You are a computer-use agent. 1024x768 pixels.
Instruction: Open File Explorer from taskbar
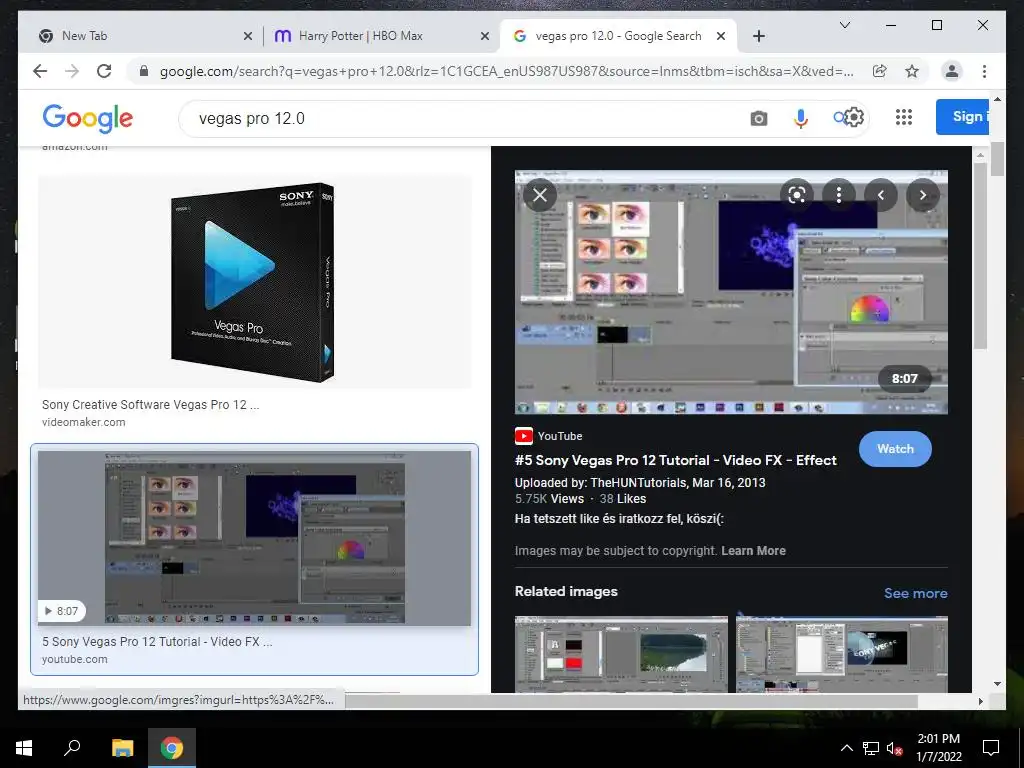(122, 748)
